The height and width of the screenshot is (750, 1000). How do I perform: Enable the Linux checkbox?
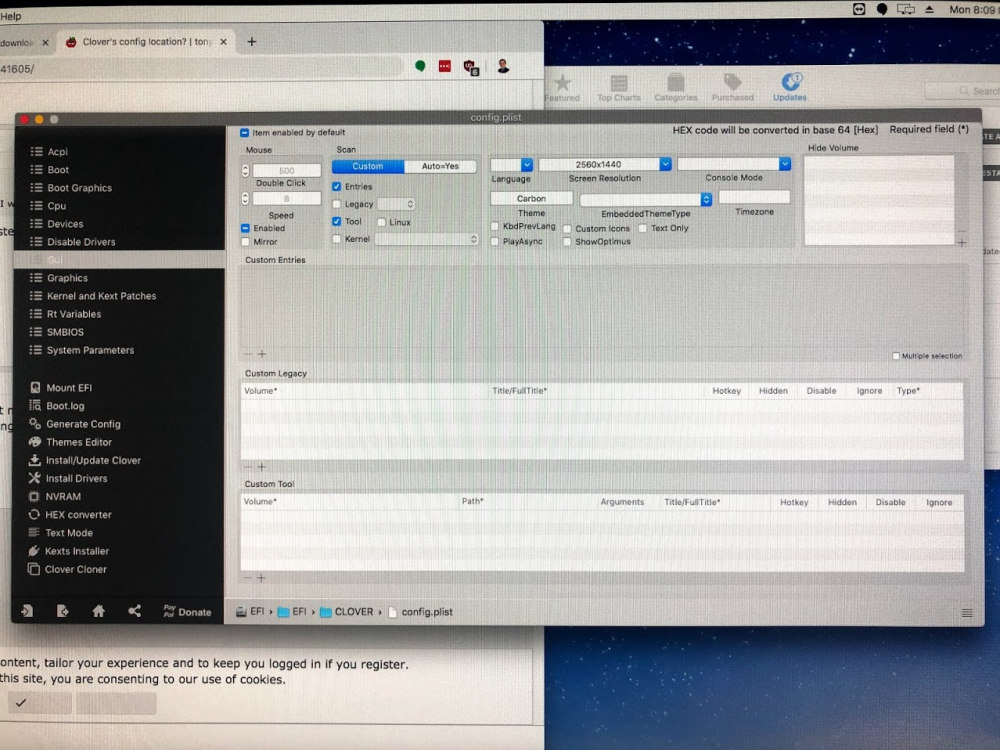pyautogui.click(x=381, y=222)
